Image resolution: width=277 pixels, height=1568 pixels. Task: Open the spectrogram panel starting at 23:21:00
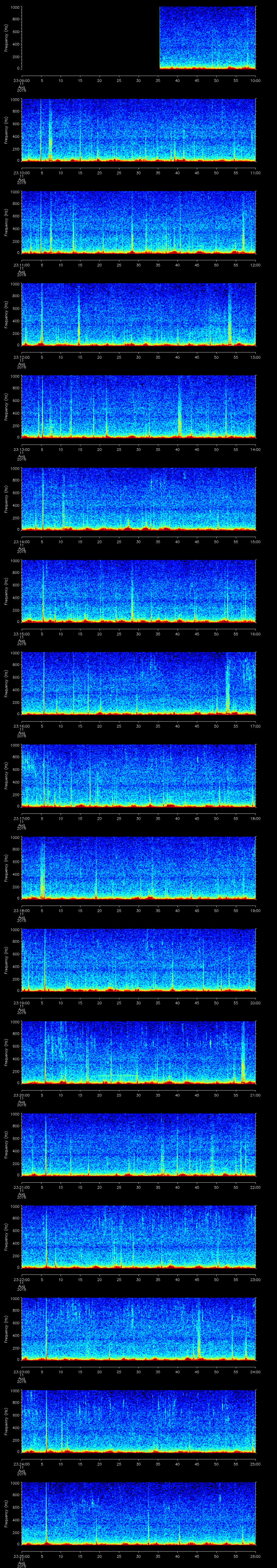[138, 1144]
